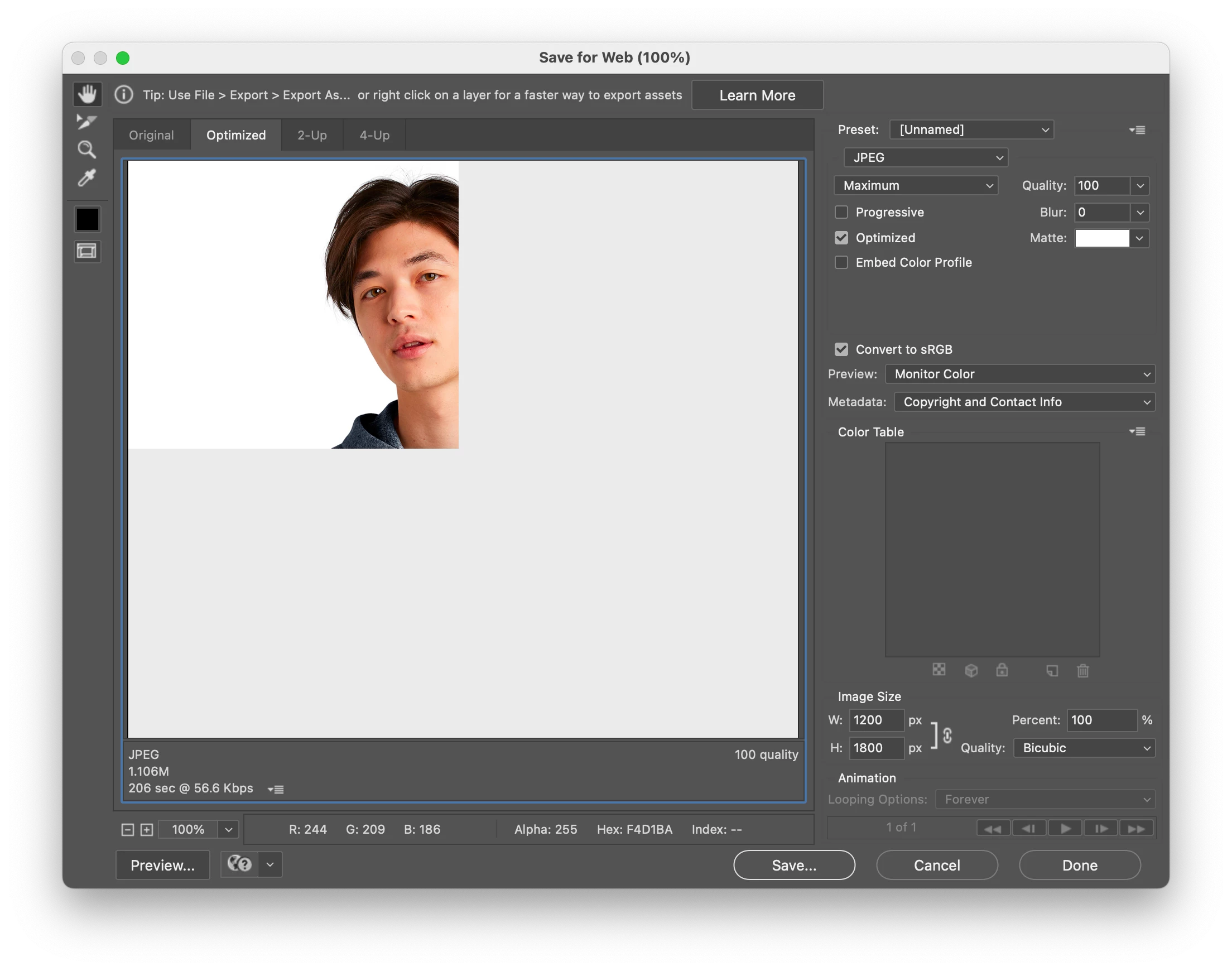The image size is (1232, 971).
Task: Open the JPEG file format dropdown
Action: (x=925, y=157)
